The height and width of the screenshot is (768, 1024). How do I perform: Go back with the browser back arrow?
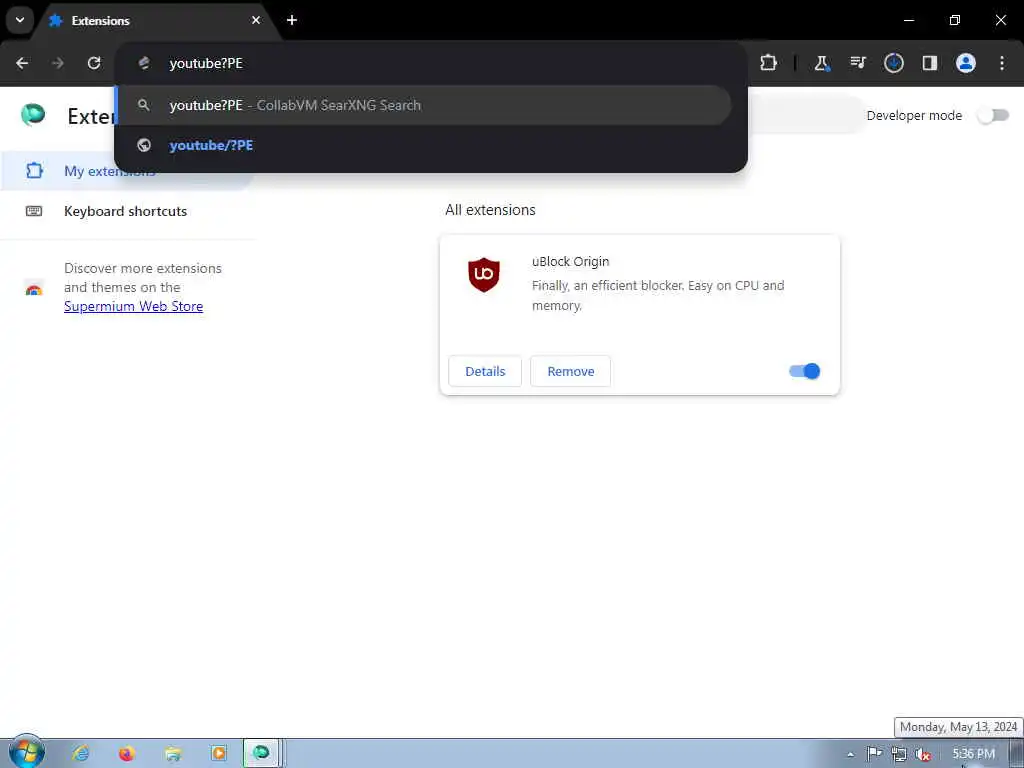click(22, 63)
